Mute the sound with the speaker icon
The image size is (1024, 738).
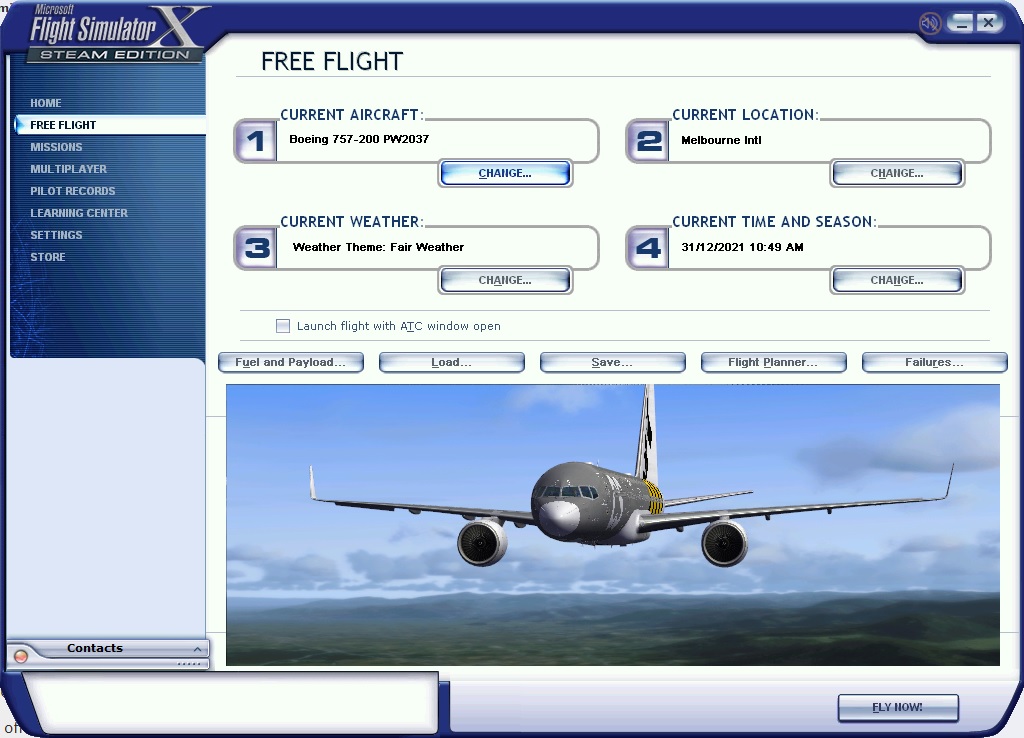(929, 22)
